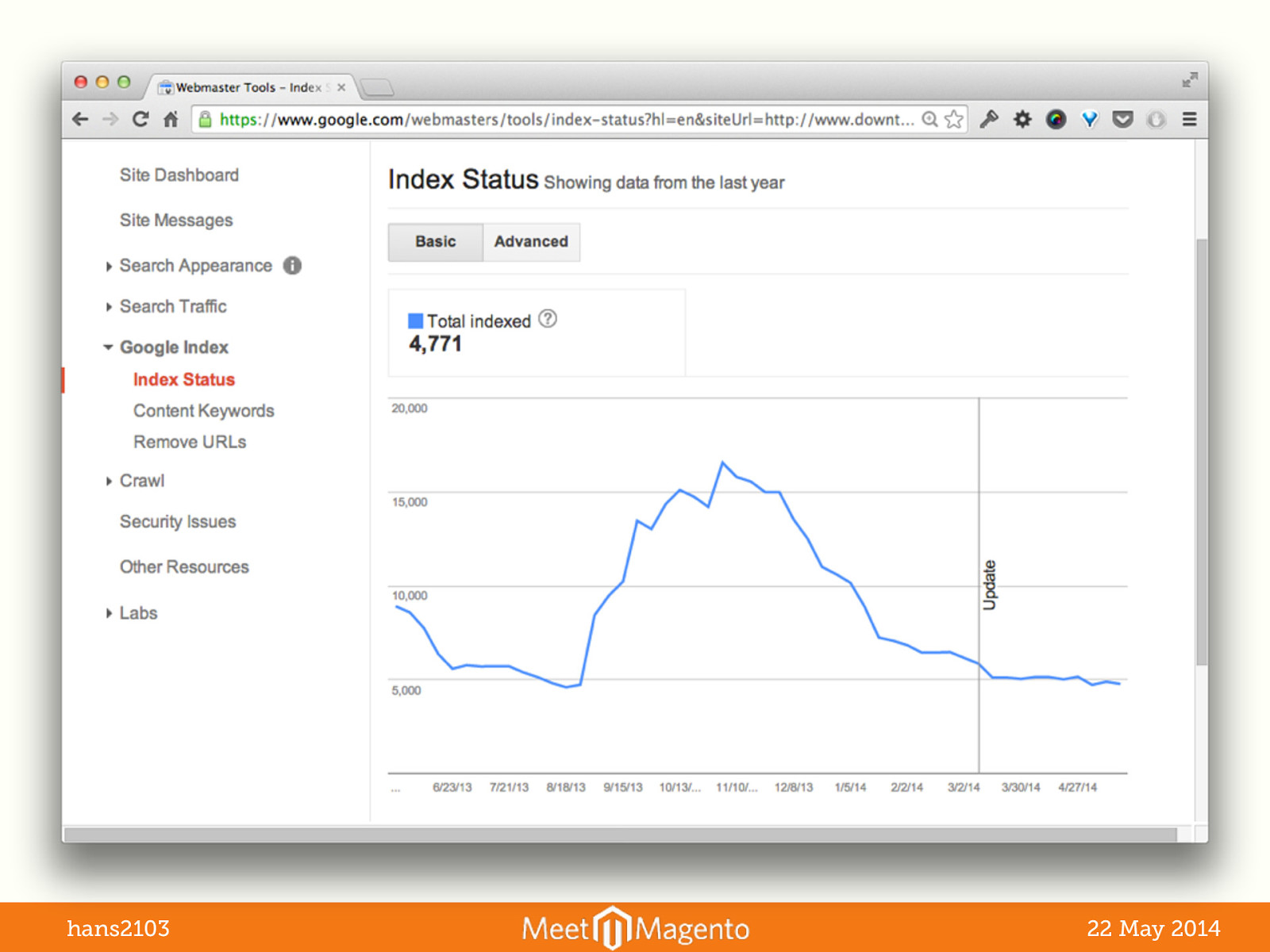
Task: Open Other Resources
Action: (x=184, y=567)
